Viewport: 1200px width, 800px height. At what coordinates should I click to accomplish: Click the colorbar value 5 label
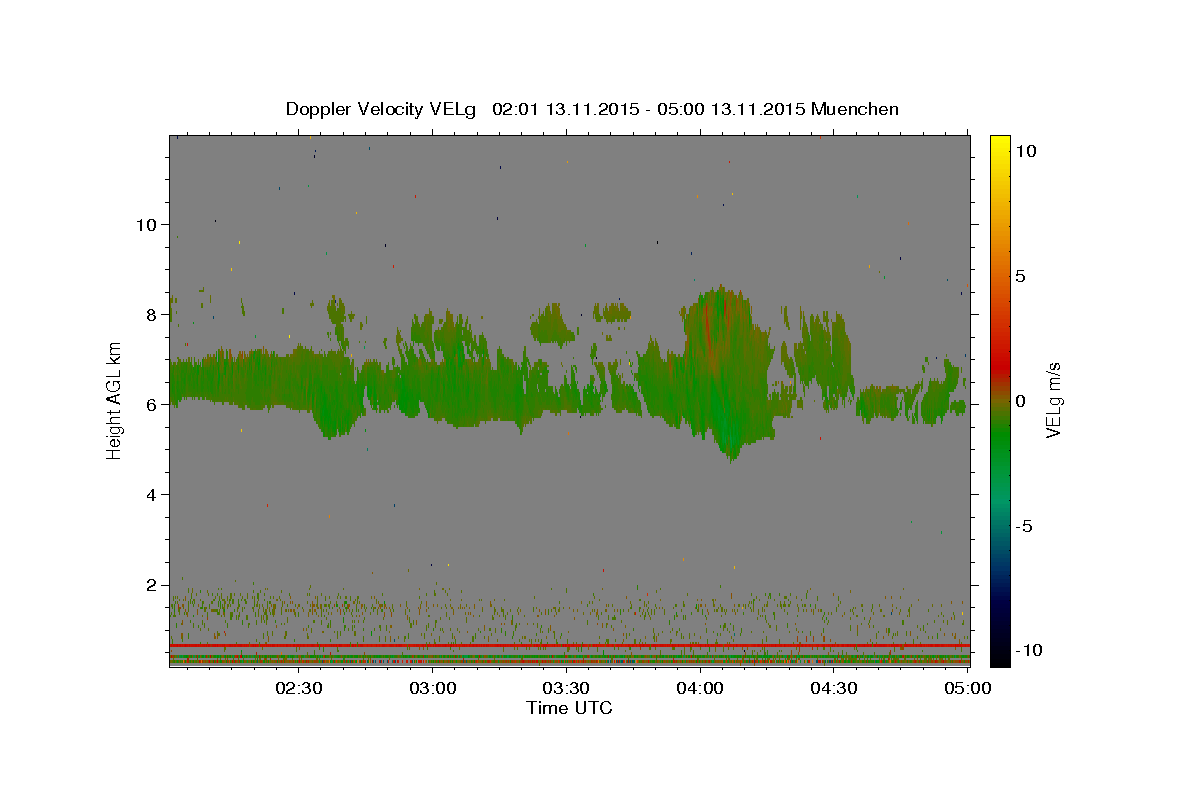pyautogui.click(x=1020, y=276)
